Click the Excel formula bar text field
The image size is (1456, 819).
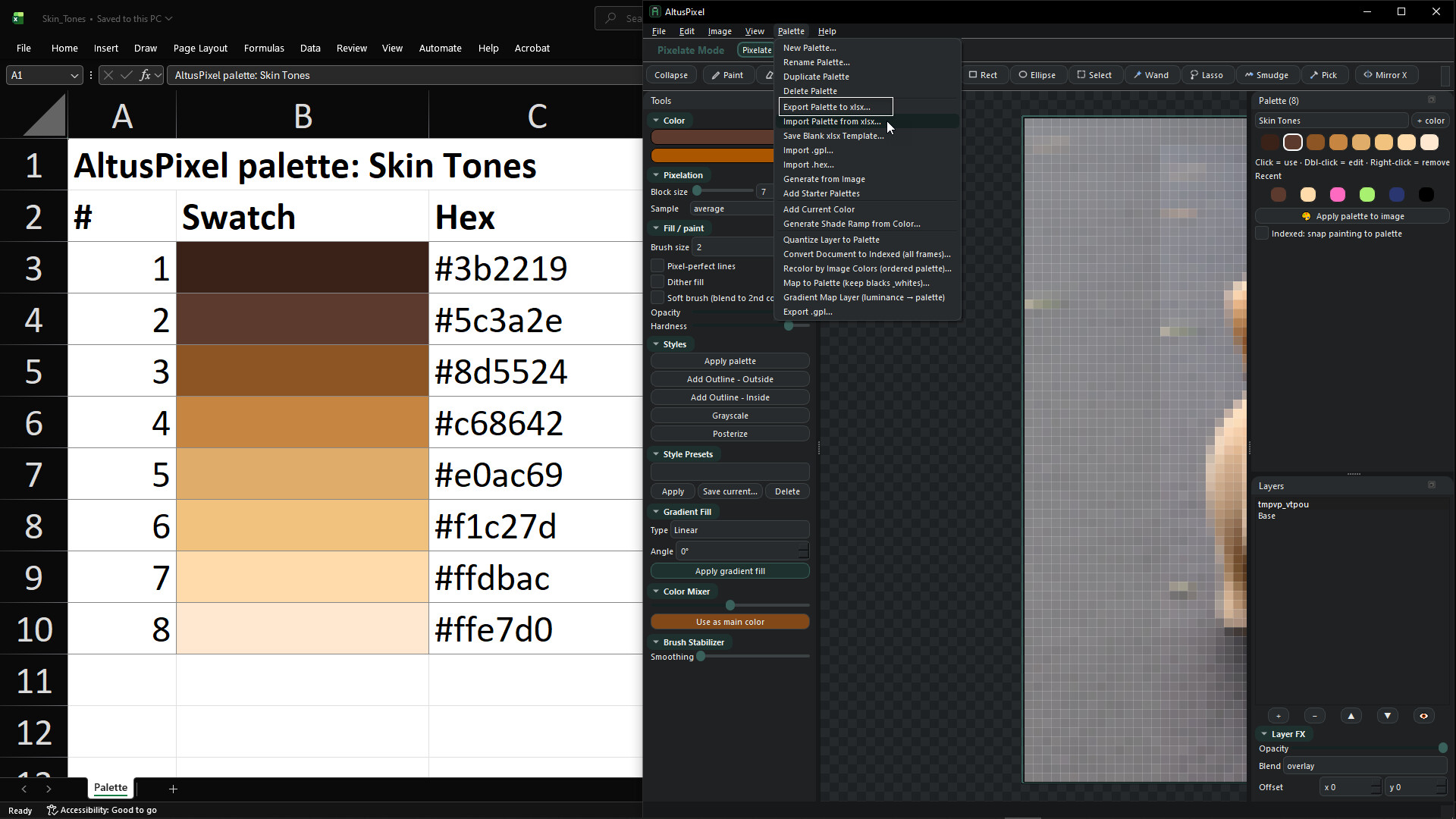pos(406,75)
